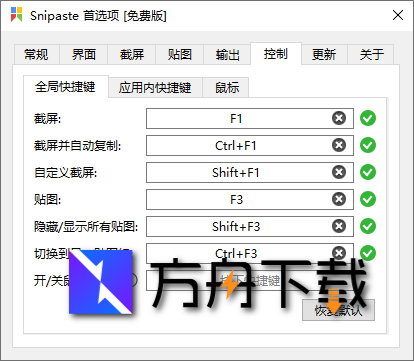Click the 截屏并自动复制 hotkey field
Screen dimensions: 414x361
tap(250, 145)
